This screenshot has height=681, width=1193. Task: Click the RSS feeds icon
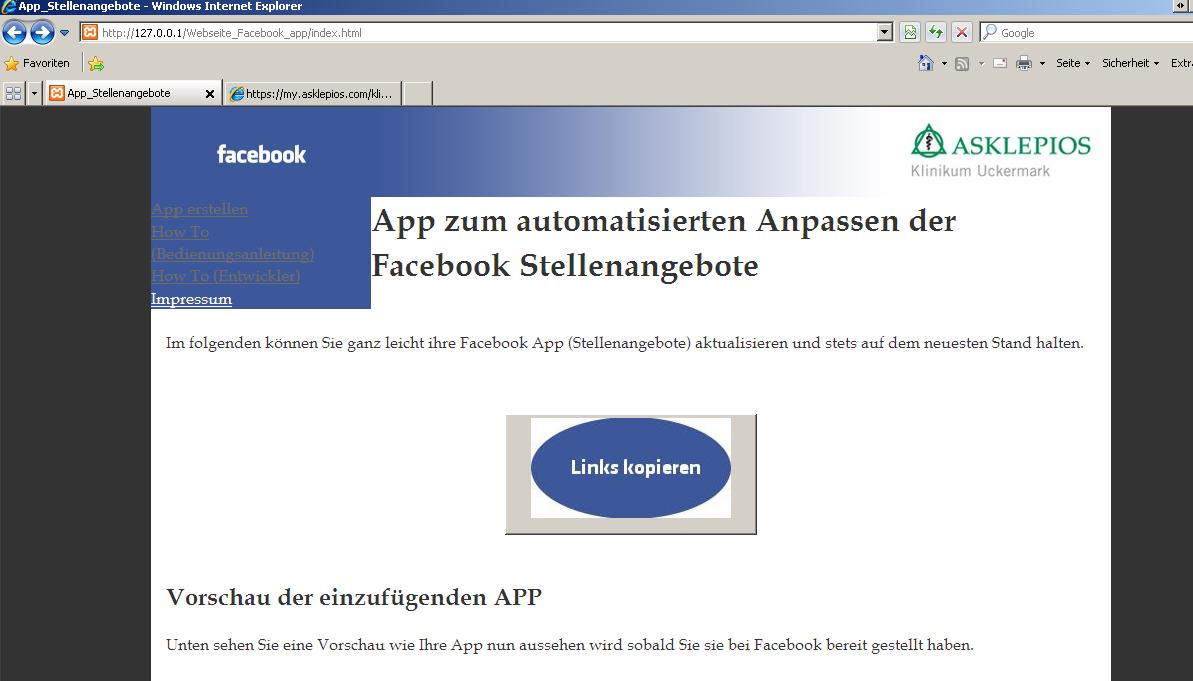coord(962,63)
